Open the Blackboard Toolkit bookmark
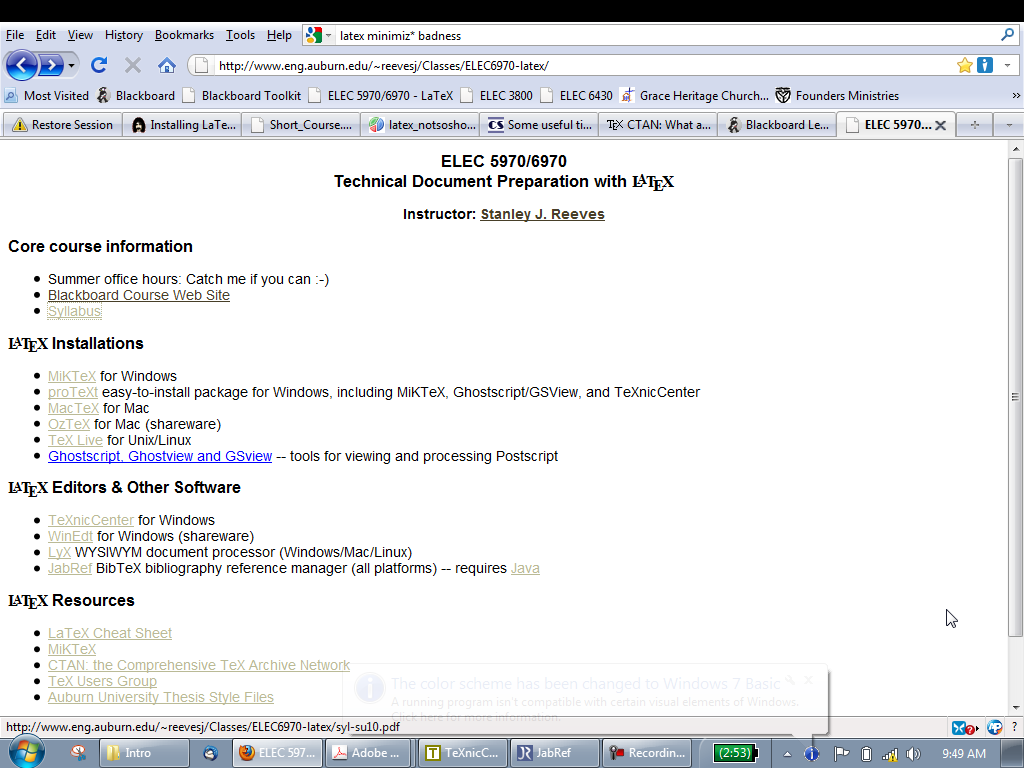Viewport: 1024px width, 768px height. [242, 95]
